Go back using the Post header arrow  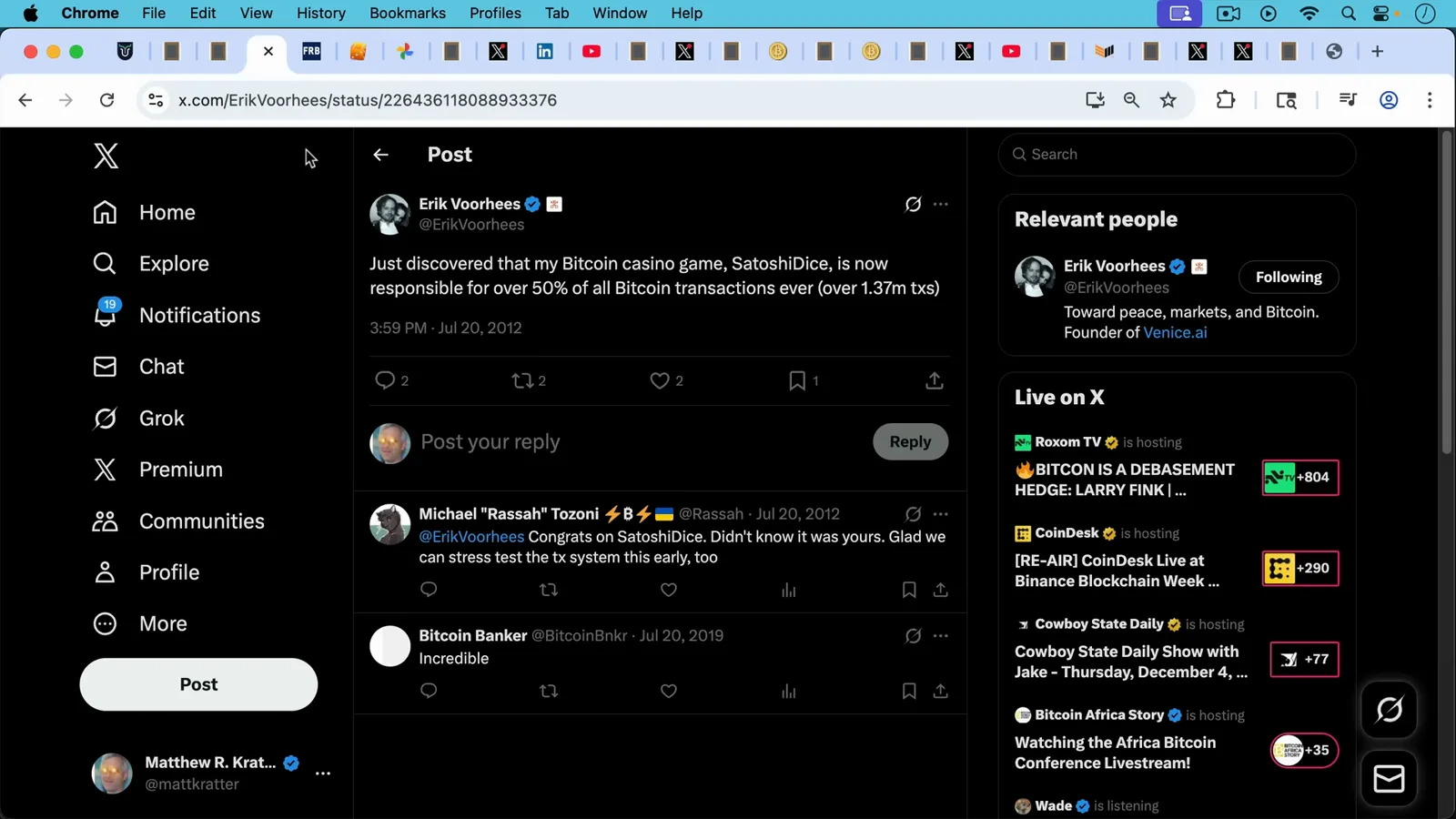point(380,155)
